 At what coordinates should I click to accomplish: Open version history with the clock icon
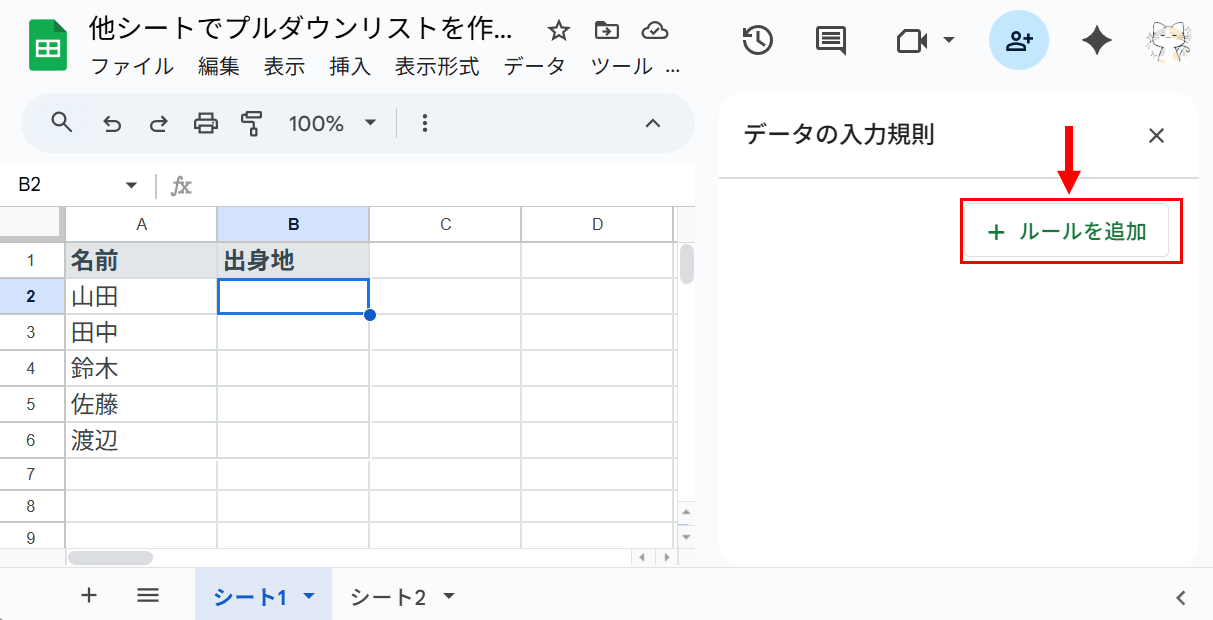click(x=757, y=41)
